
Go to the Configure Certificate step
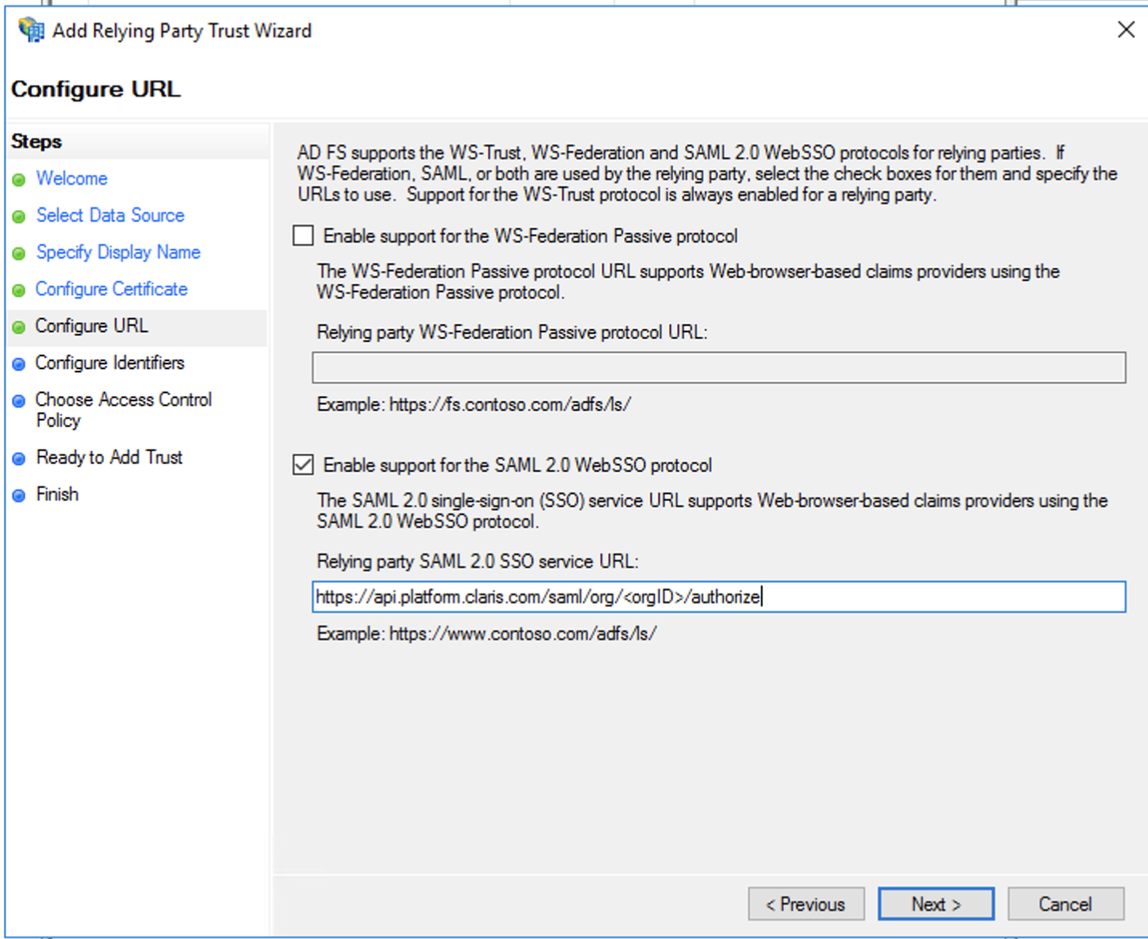click(111, 289)
